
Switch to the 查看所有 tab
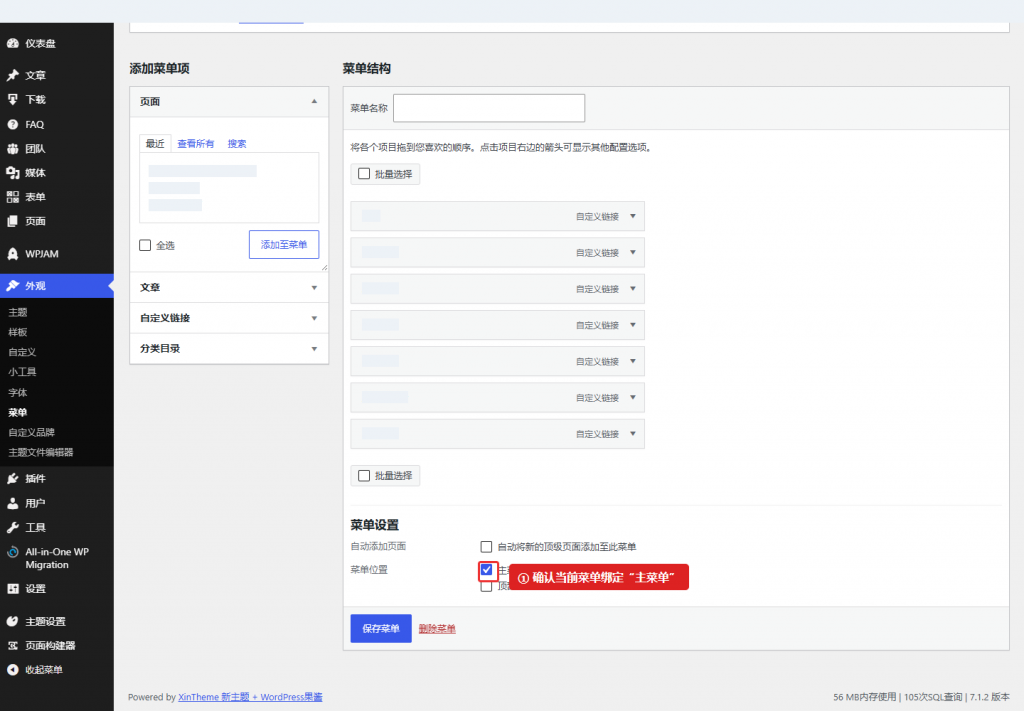196,144
